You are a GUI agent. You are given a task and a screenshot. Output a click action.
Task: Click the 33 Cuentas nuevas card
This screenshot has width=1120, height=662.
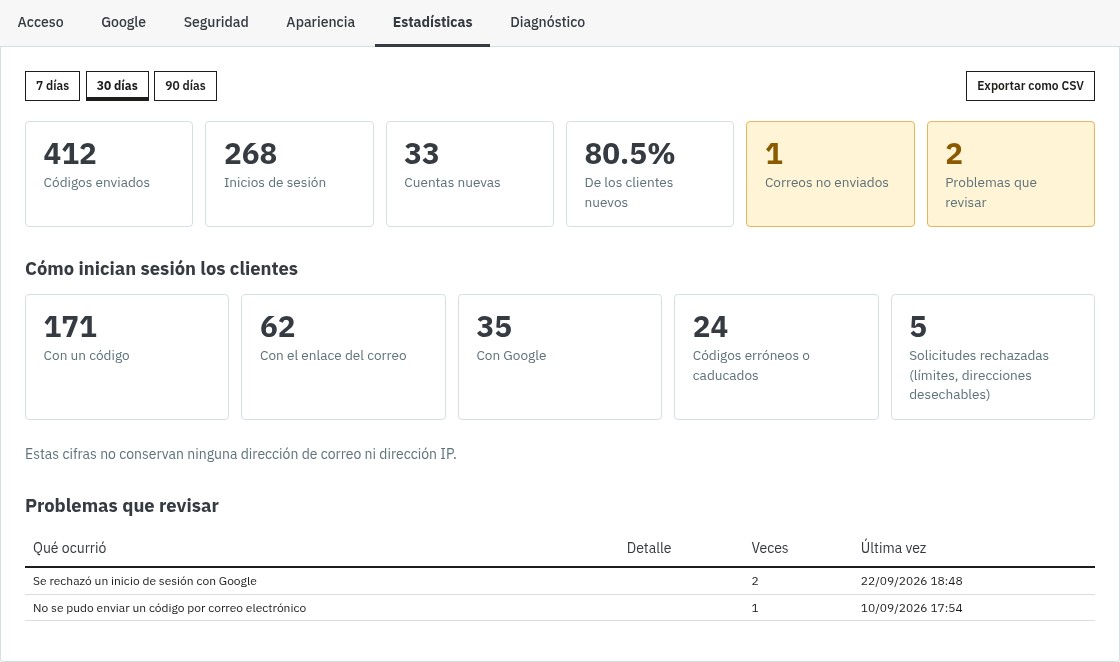tap(469, 174)
